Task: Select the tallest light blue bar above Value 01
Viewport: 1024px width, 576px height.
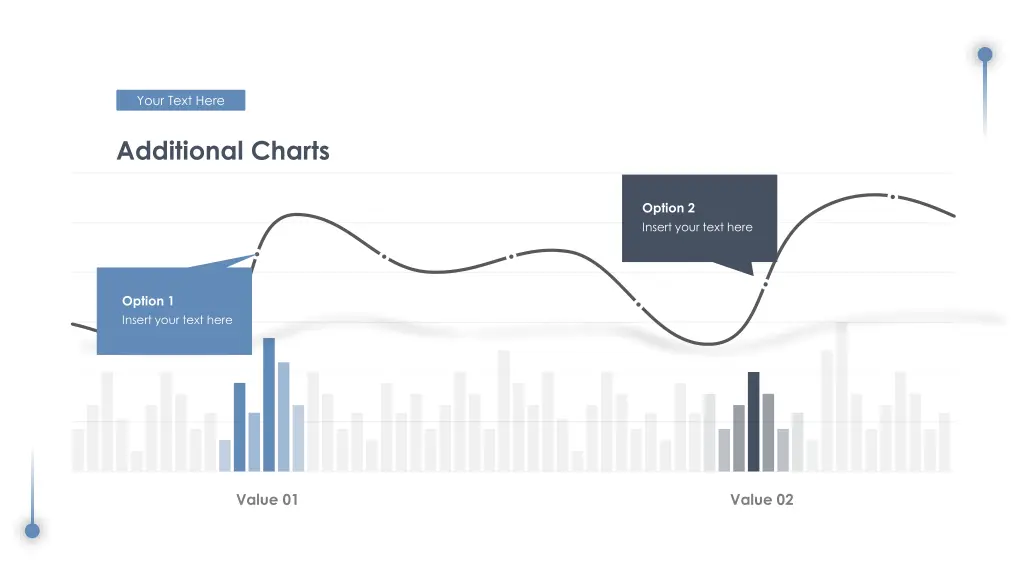Action: 283,416
